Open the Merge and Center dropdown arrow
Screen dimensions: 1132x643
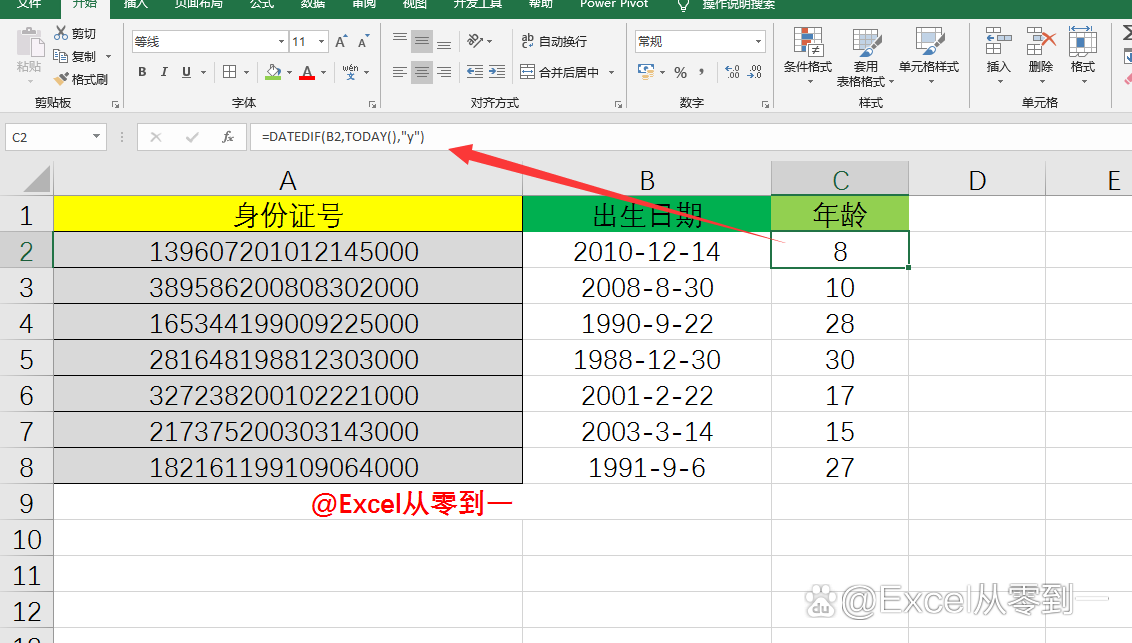(611, 72)
